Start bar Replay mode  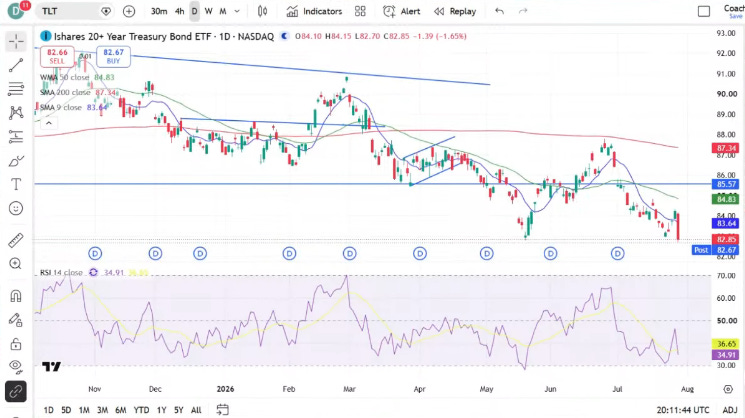tap(455, 11)
